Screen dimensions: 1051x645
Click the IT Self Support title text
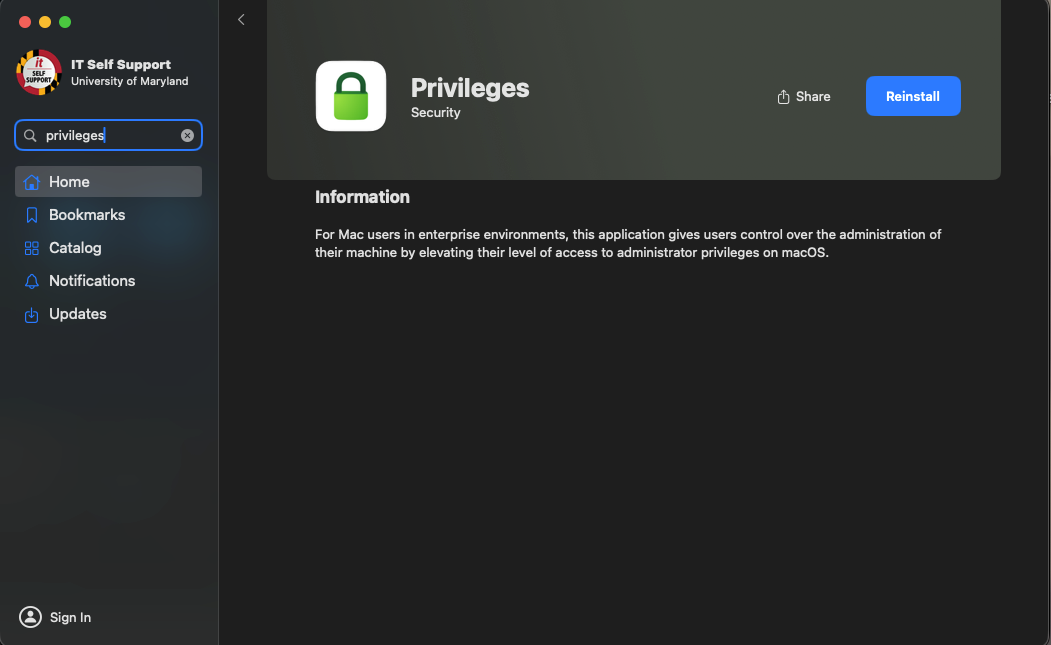(121, 64)
